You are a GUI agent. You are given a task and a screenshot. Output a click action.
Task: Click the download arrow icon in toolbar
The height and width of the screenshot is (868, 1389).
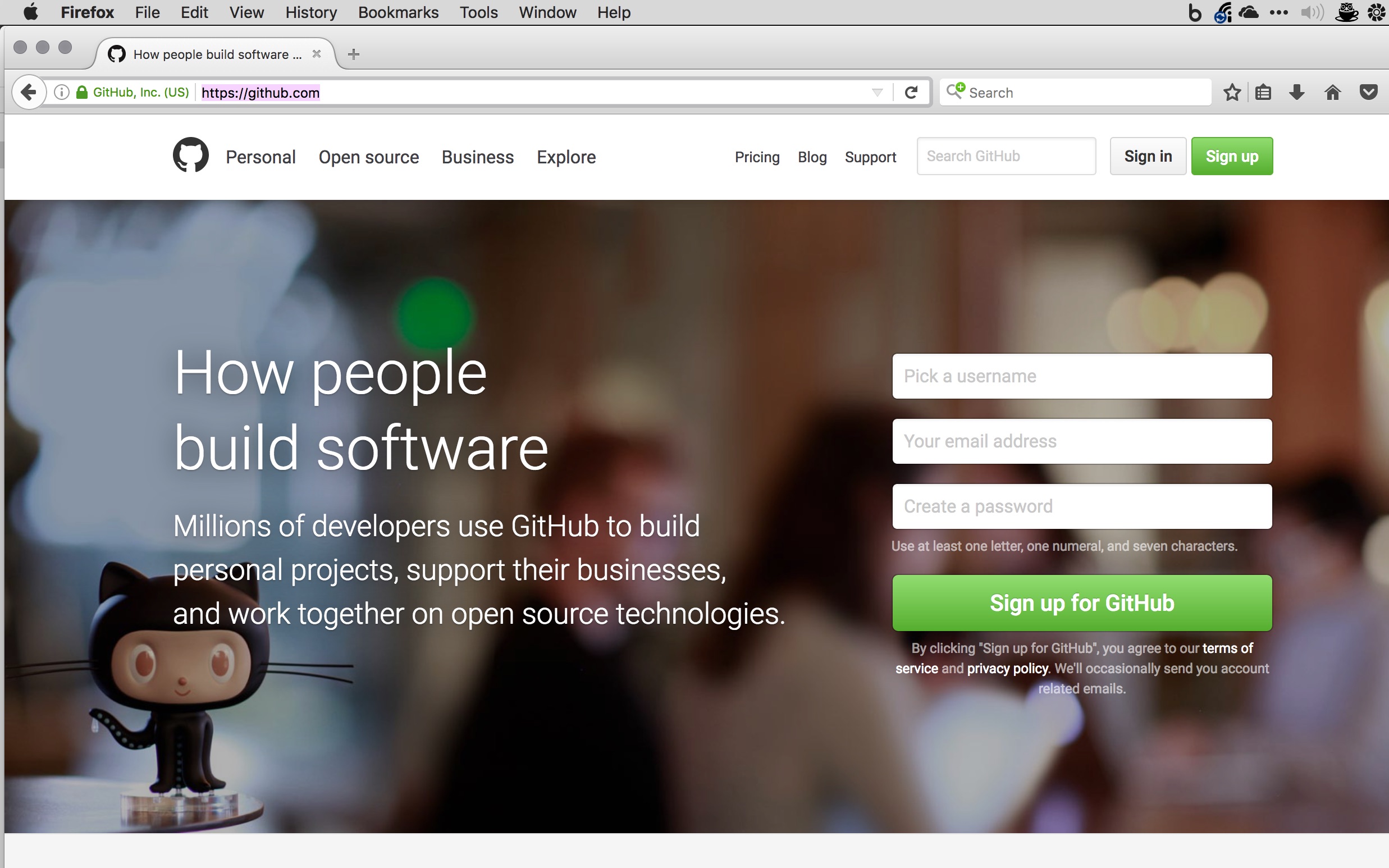click(x=1297, y=92)
